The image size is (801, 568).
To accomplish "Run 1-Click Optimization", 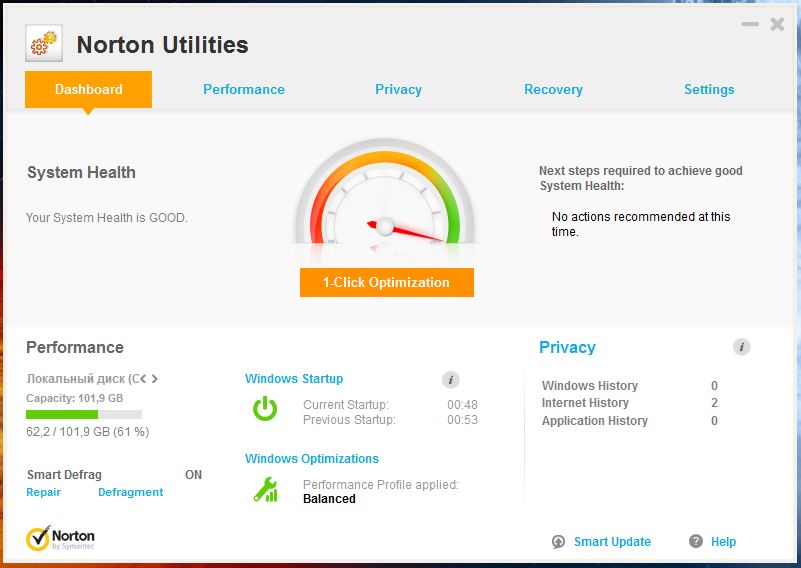I will pos(387,282).
